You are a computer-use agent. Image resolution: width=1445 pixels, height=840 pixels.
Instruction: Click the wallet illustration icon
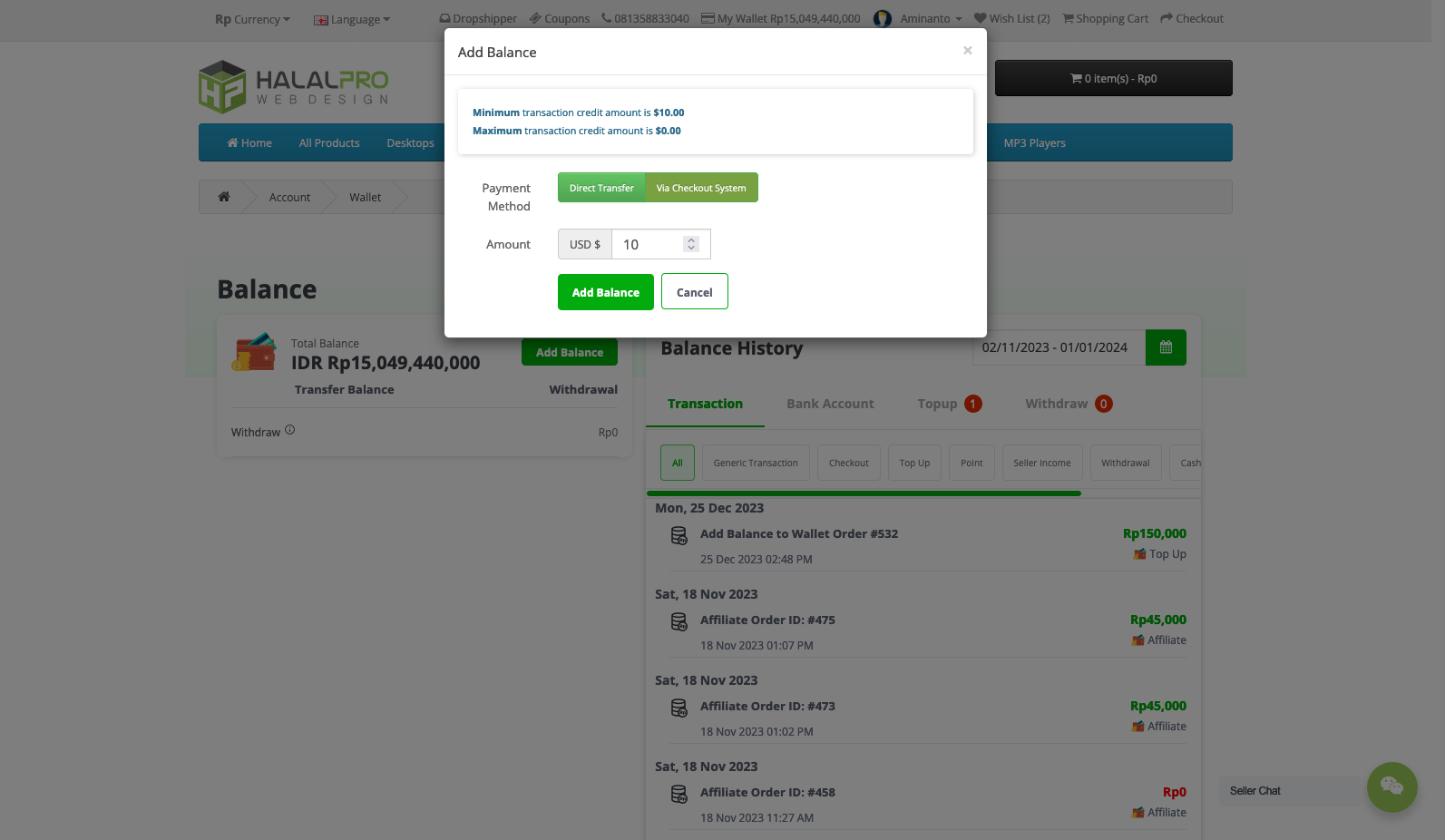click(x=254, y=352)
